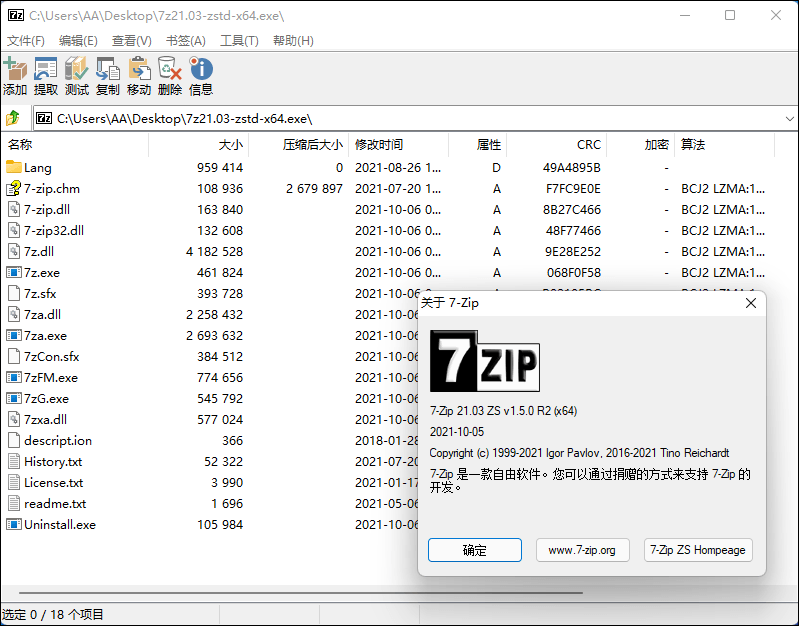Viewport: 799px width, 626px height.
Task: Expand the address path dropdown arrow
Action: 789,118
